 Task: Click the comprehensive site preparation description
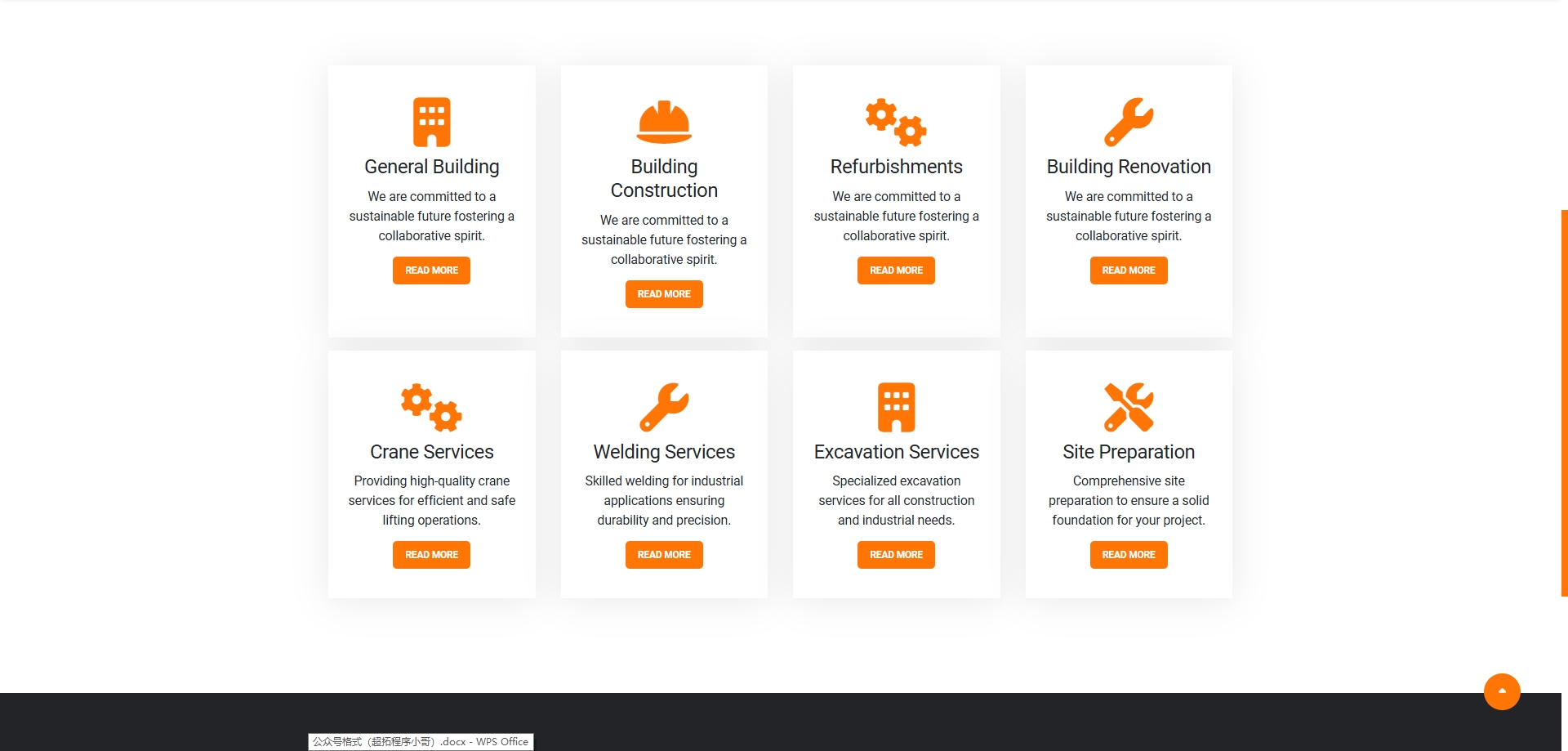click(x=1129, y=500)
